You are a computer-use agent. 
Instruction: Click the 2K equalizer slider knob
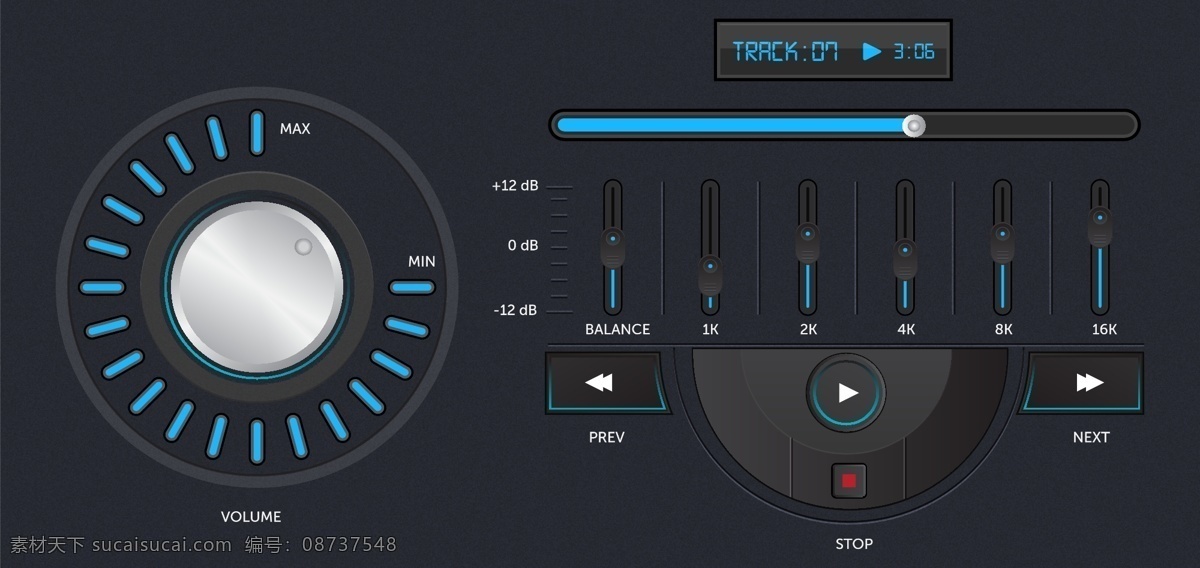808,243
